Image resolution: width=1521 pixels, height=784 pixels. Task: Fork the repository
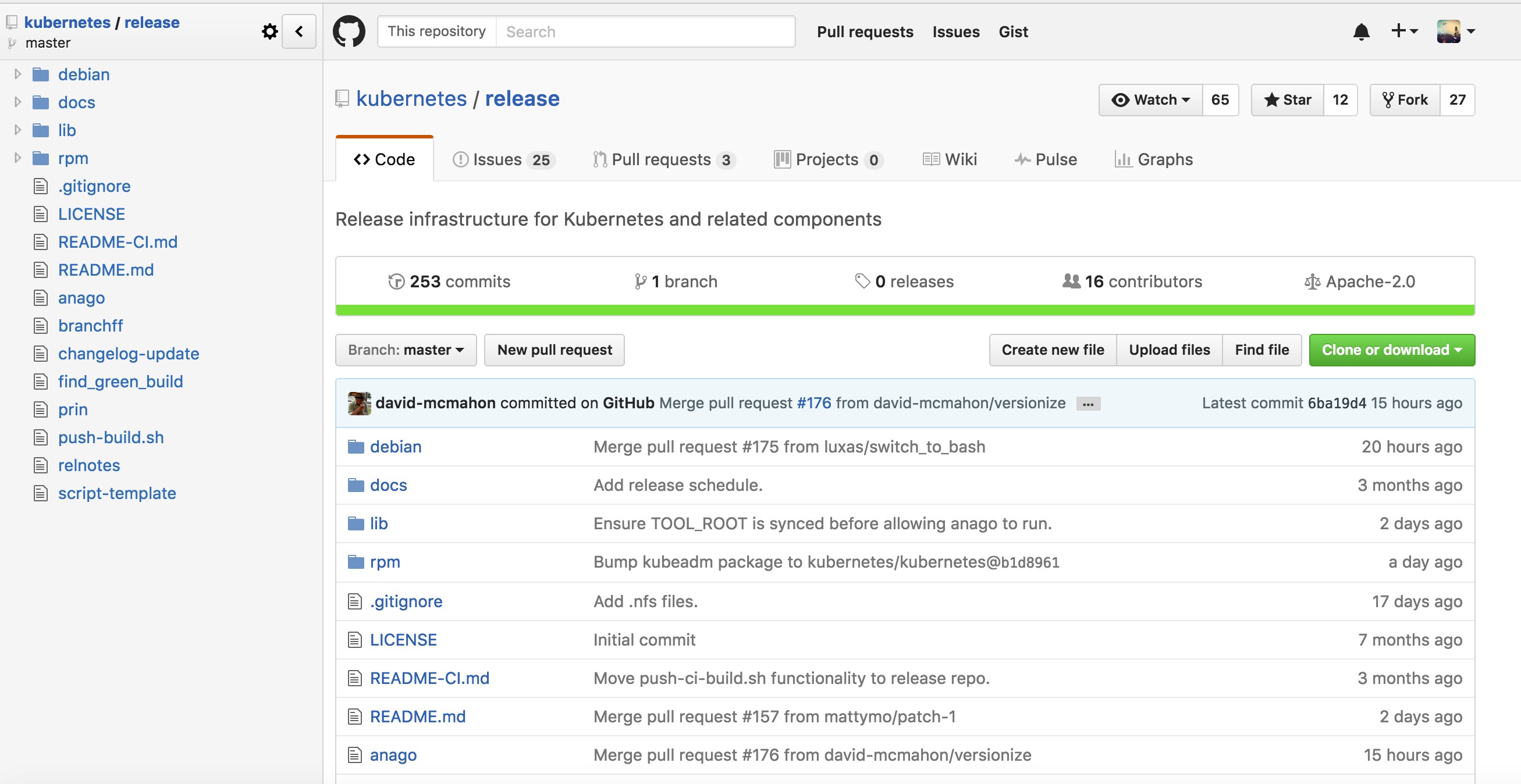click(1405, 100)
